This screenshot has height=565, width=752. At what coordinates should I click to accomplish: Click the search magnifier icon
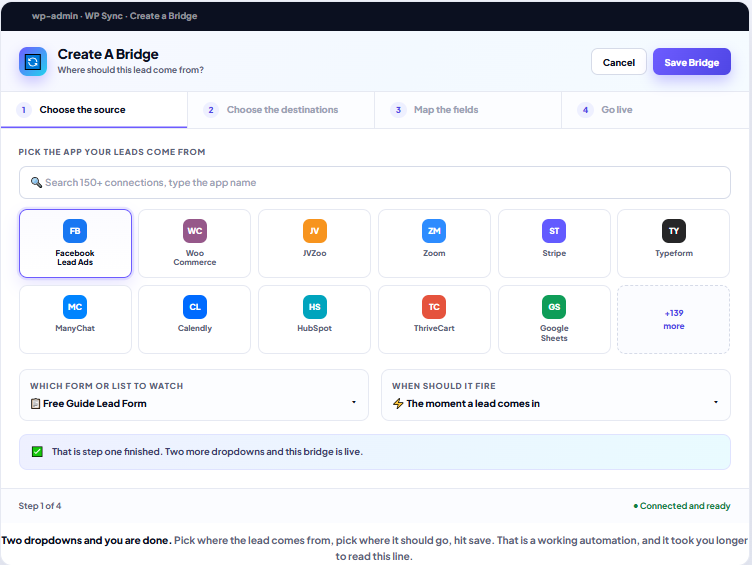(36, 182)
